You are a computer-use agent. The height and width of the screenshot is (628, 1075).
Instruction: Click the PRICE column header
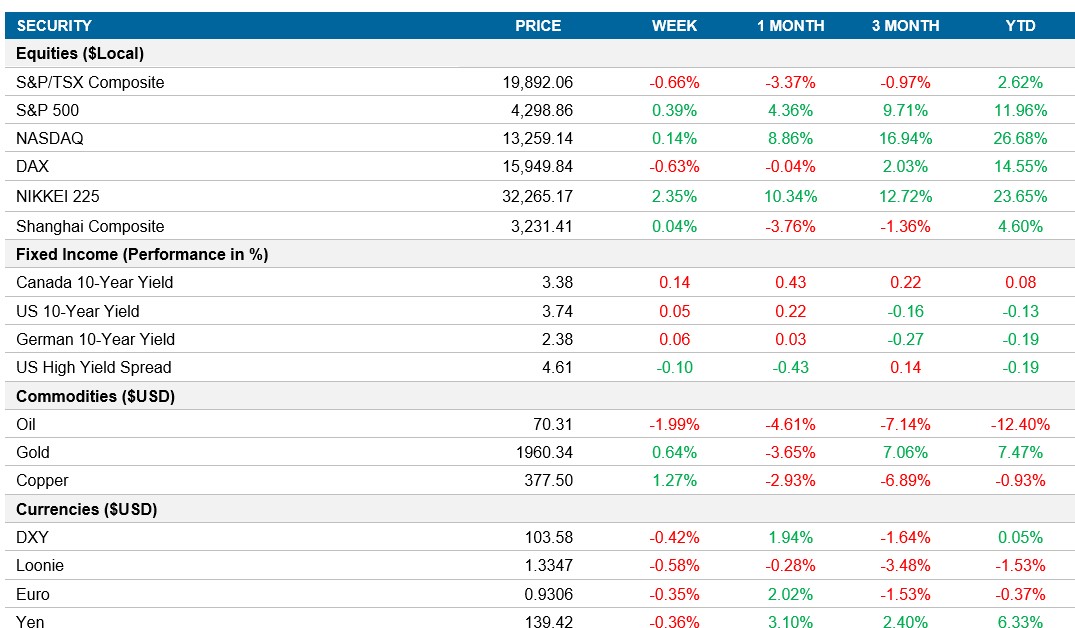[537, 25]
